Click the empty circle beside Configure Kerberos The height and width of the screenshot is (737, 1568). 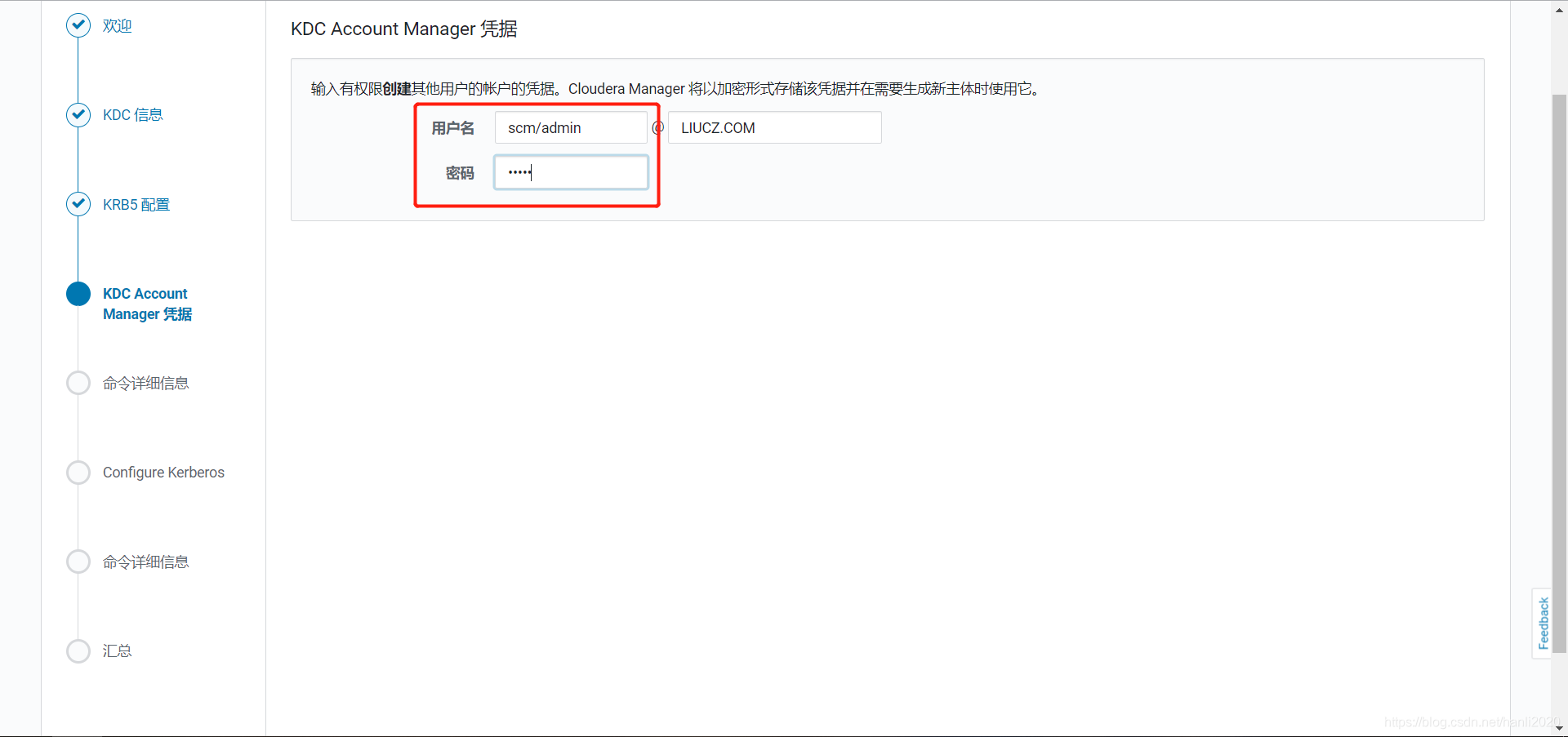tap(78, 473)
